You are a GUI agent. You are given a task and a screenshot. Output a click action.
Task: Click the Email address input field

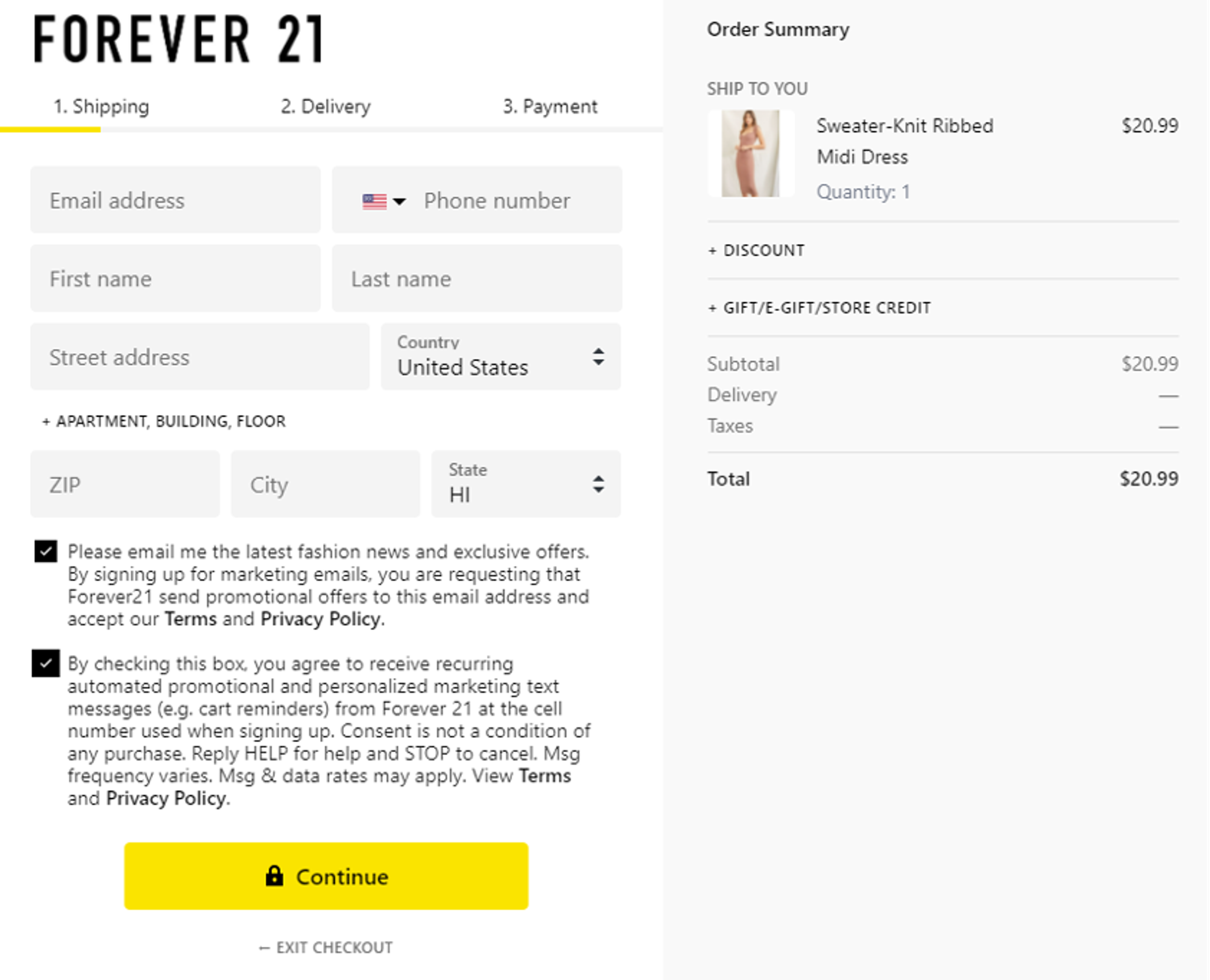(175, 200)
